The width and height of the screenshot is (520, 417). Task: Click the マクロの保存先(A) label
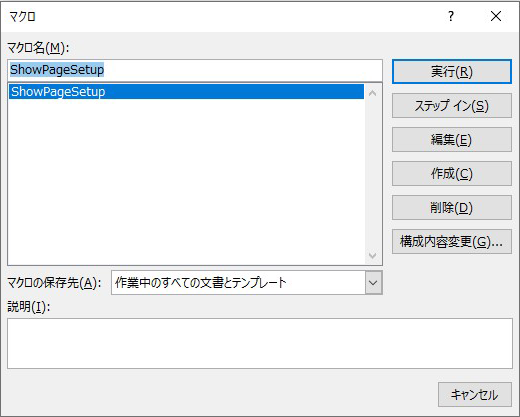[x=54, y=283]
